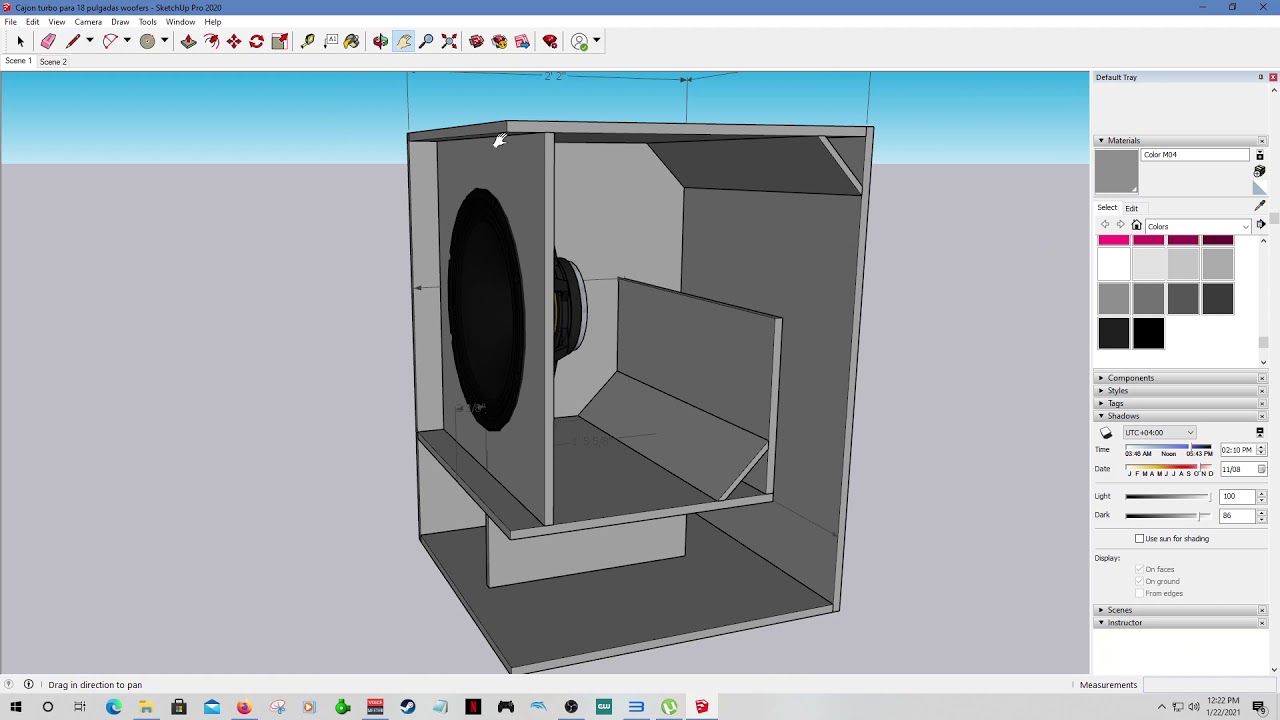Expand the Tags panel
The image size is (1280, 720).
coord(1101,403)
